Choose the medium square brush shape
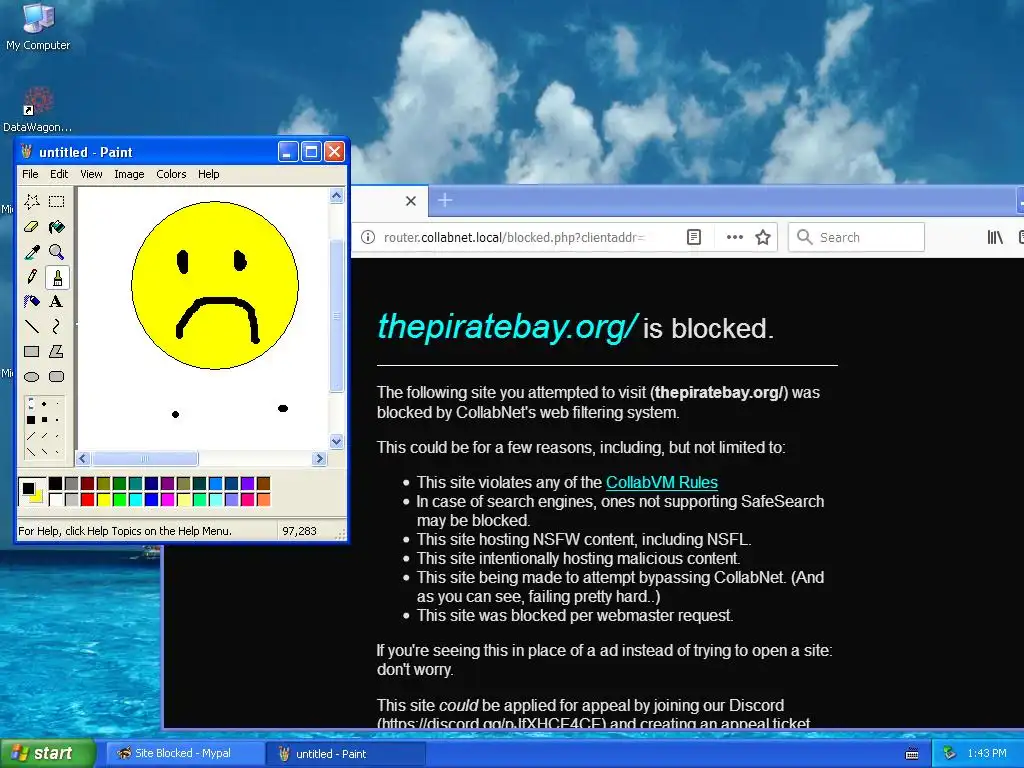Viewport: 1024px width, 768px height. tap(44, 420)
